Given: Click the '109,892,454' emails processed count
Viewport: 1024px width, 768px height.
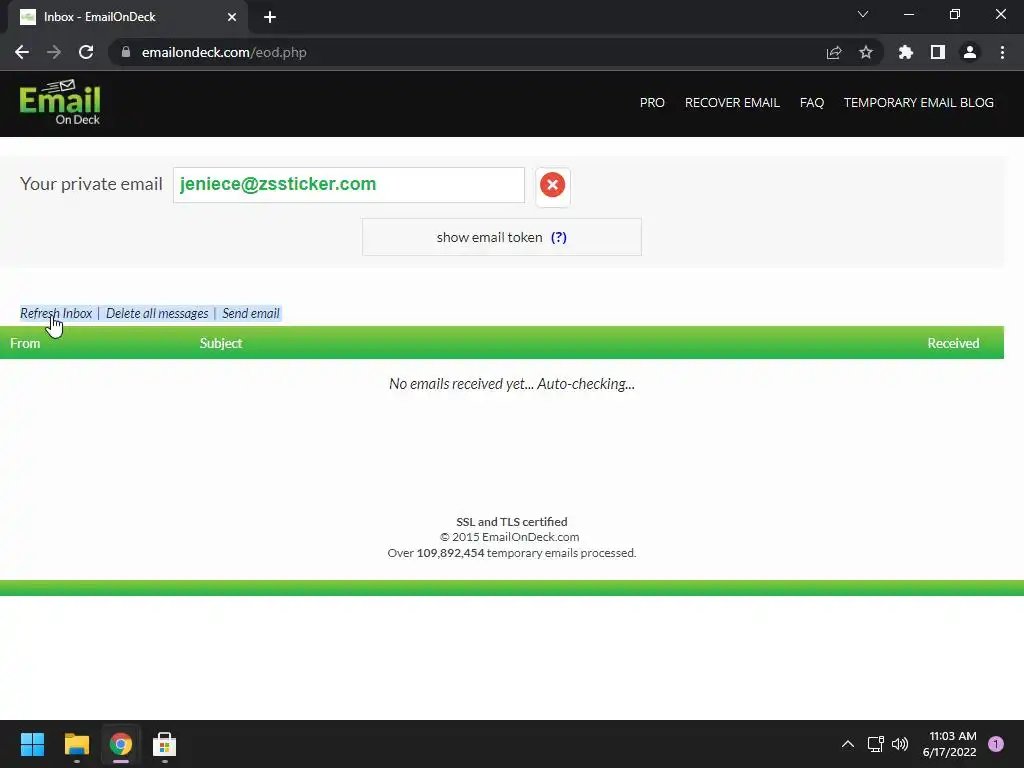Looking at the screenshot, I should (x=451, y=553).
